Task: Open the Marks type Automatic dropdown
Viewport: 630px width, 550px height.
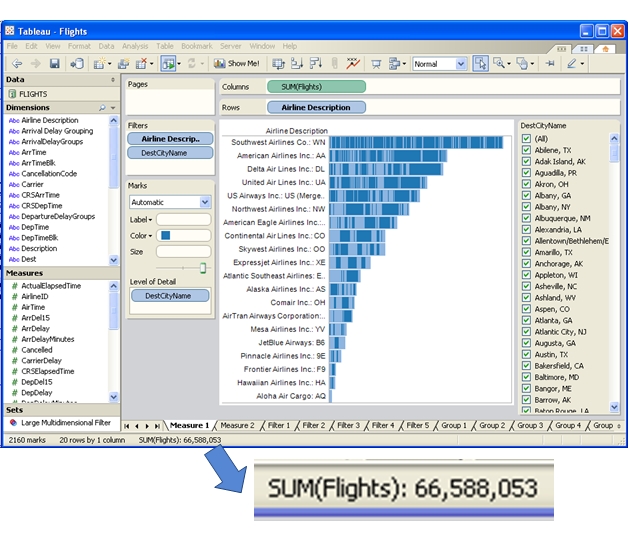Action: tap(205, 202)
